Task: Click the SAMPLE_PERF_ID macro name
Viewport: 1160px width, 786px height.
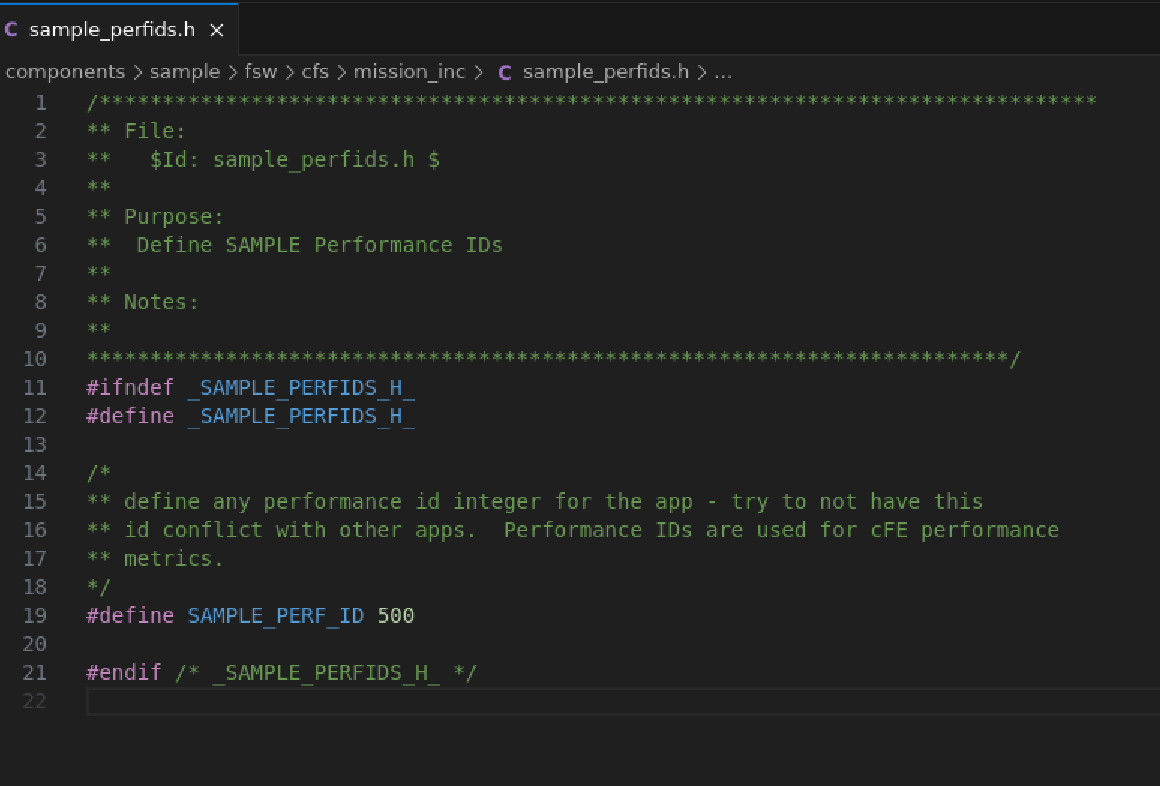Action: coord(276,615)
